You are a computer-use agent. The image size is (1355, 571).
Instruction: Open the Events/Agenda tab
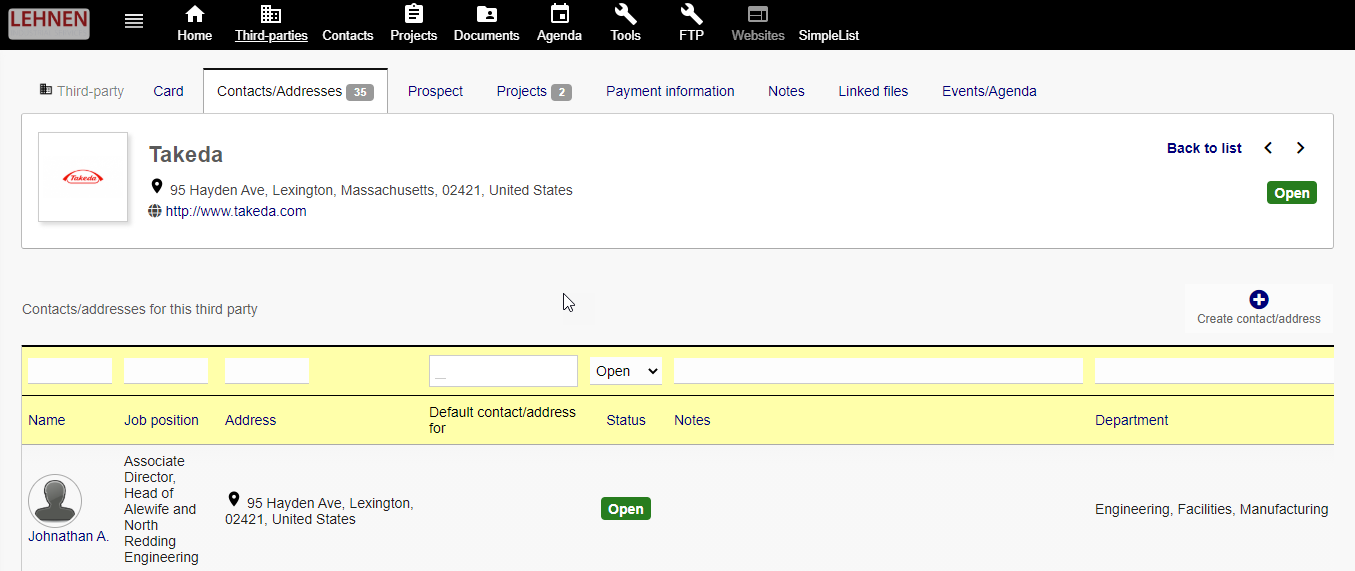[x=989, y=91]
